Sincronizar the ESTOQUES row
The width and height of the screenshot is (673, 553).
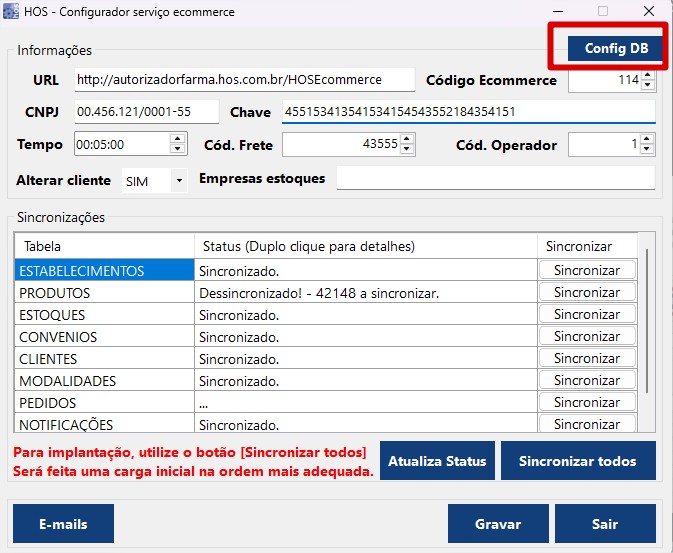(x=587, y=315)
